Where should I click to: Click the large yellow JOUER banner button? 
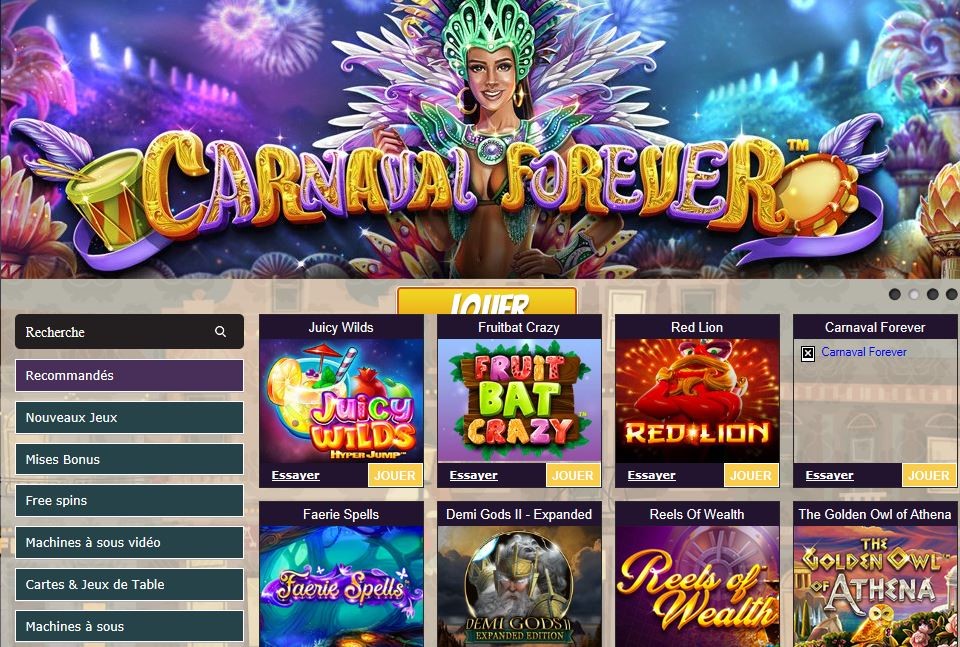coord(487,301)
